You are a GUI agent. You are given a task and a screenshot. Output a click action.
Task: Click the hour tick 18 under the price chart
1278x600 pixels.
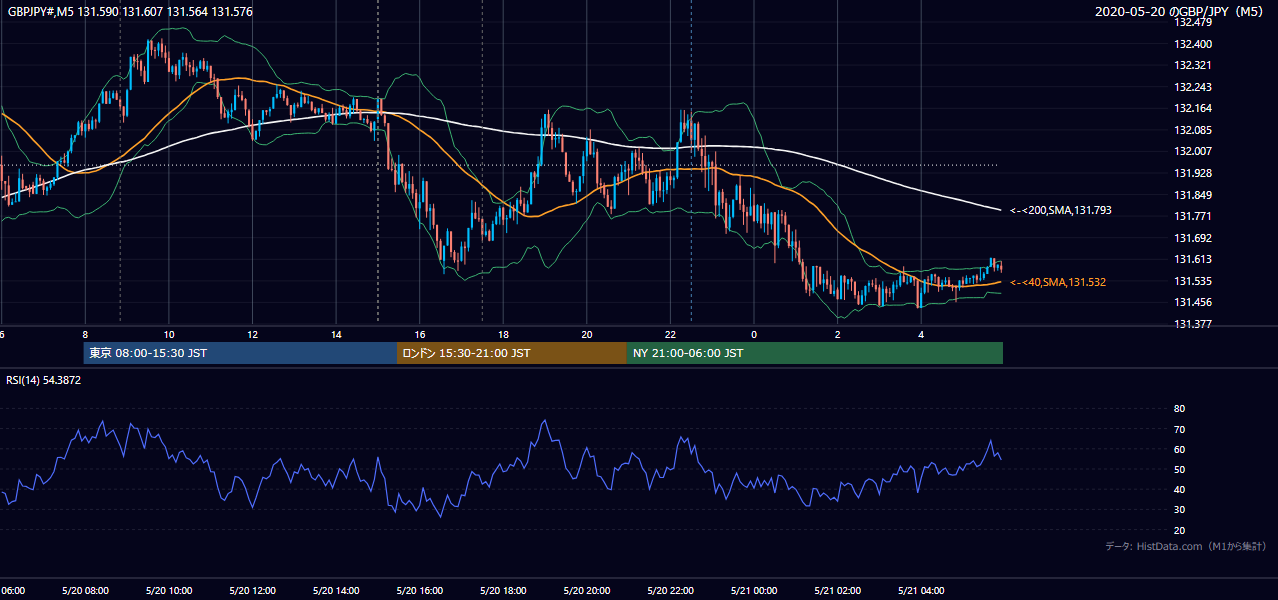point(503,334)
